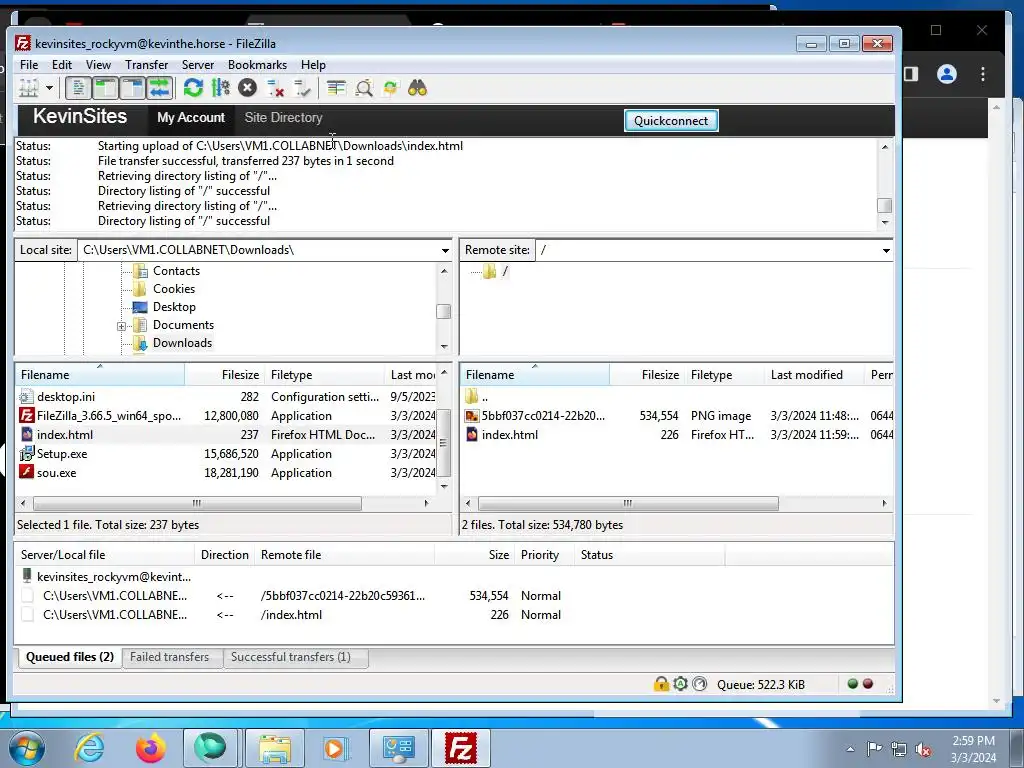Click the local file list horizontal scrollbar

197,504
